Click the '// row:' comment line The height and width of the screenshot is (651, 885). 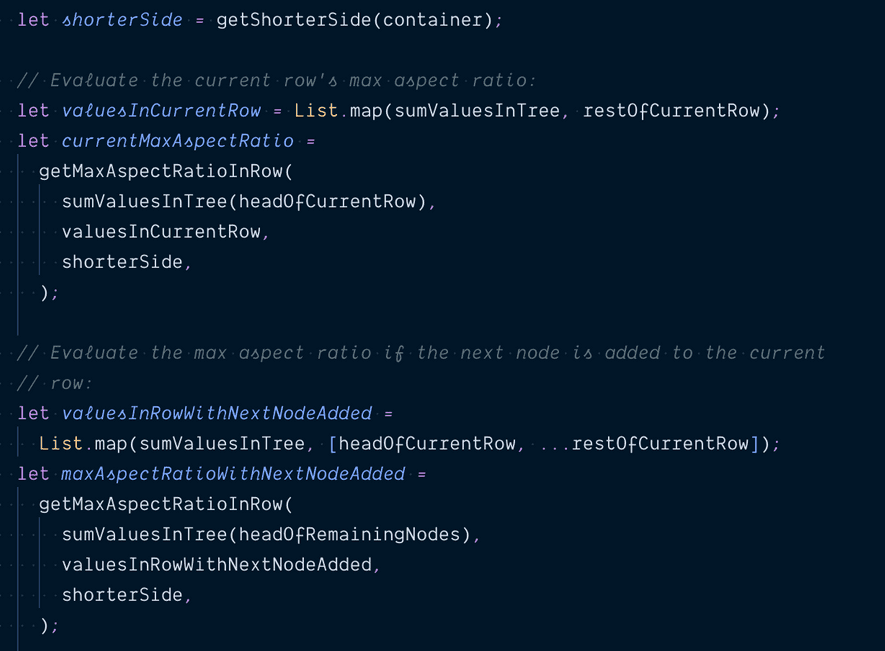click(56, 383)
